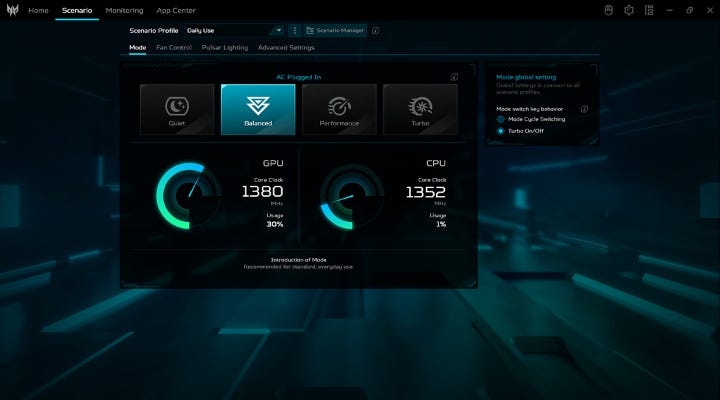720x400 pixels.
Task: Click the GPU usage 30% value
Action: [x=275, y=224]
